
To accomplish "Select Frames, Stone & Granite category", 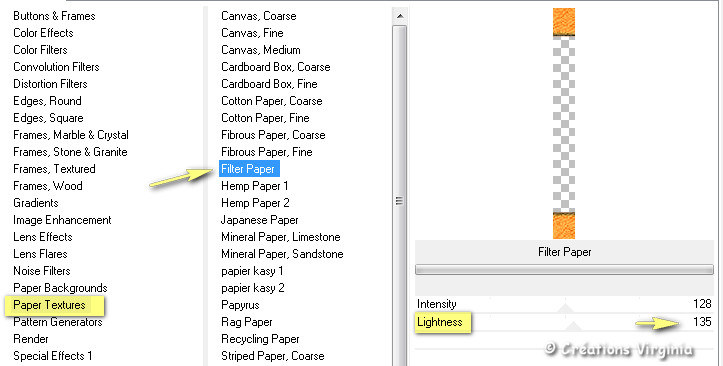I will [x=70, y=153].
